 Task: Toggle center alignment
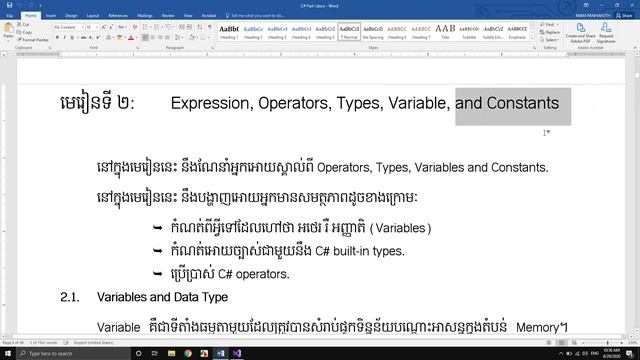coord(153,38)
